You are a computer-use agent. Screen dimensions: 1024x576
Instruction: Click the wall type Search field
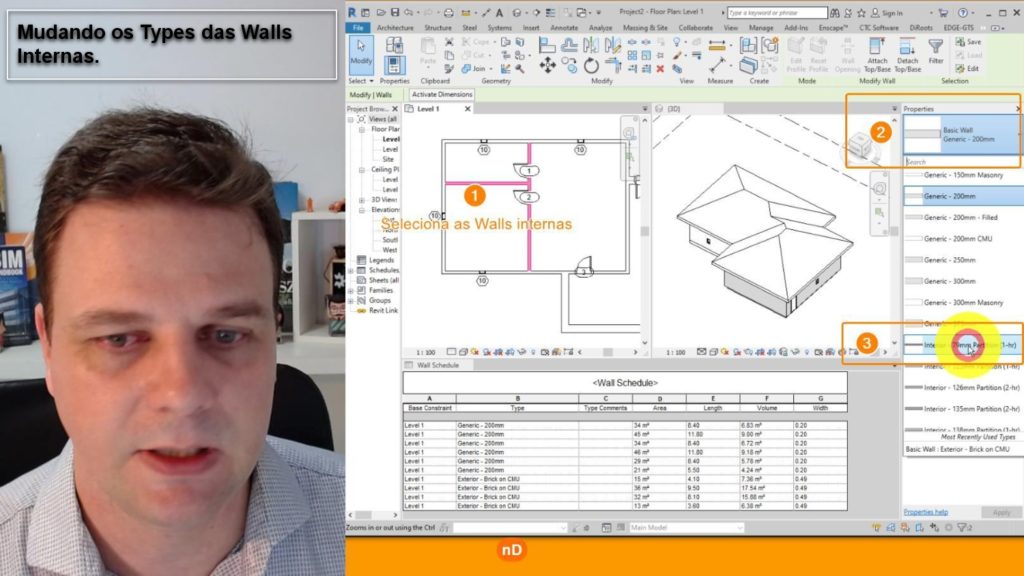point(962,161)
